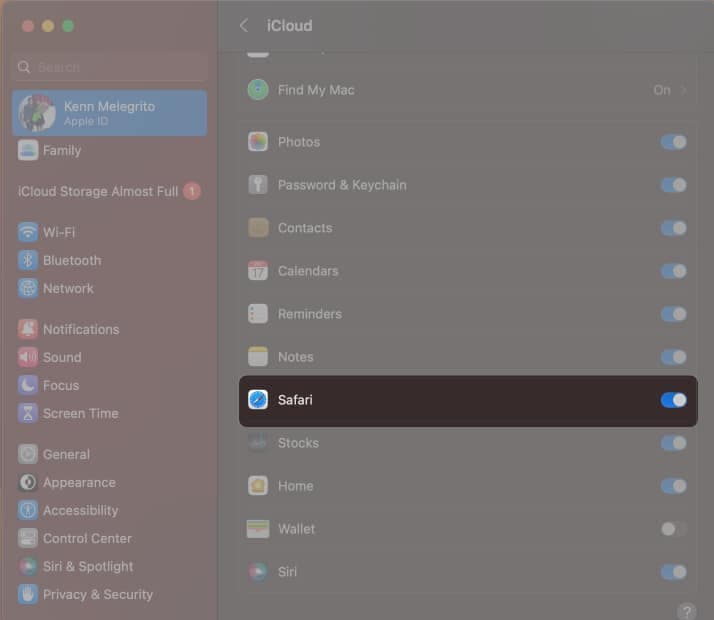
Task: Click the Appearance sidebar icon
Action: point(28,483)
